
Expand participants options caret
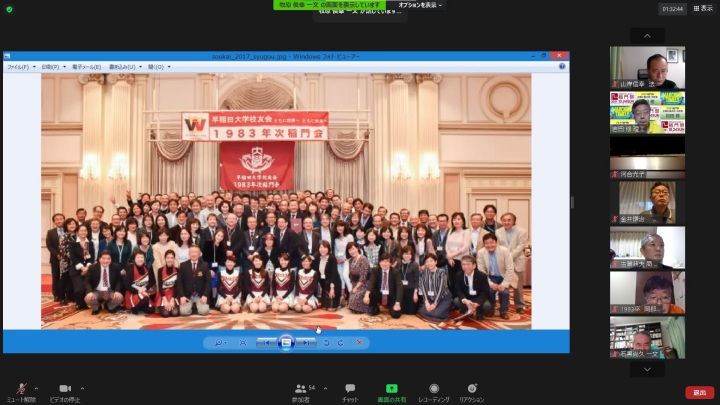point(325,388)
